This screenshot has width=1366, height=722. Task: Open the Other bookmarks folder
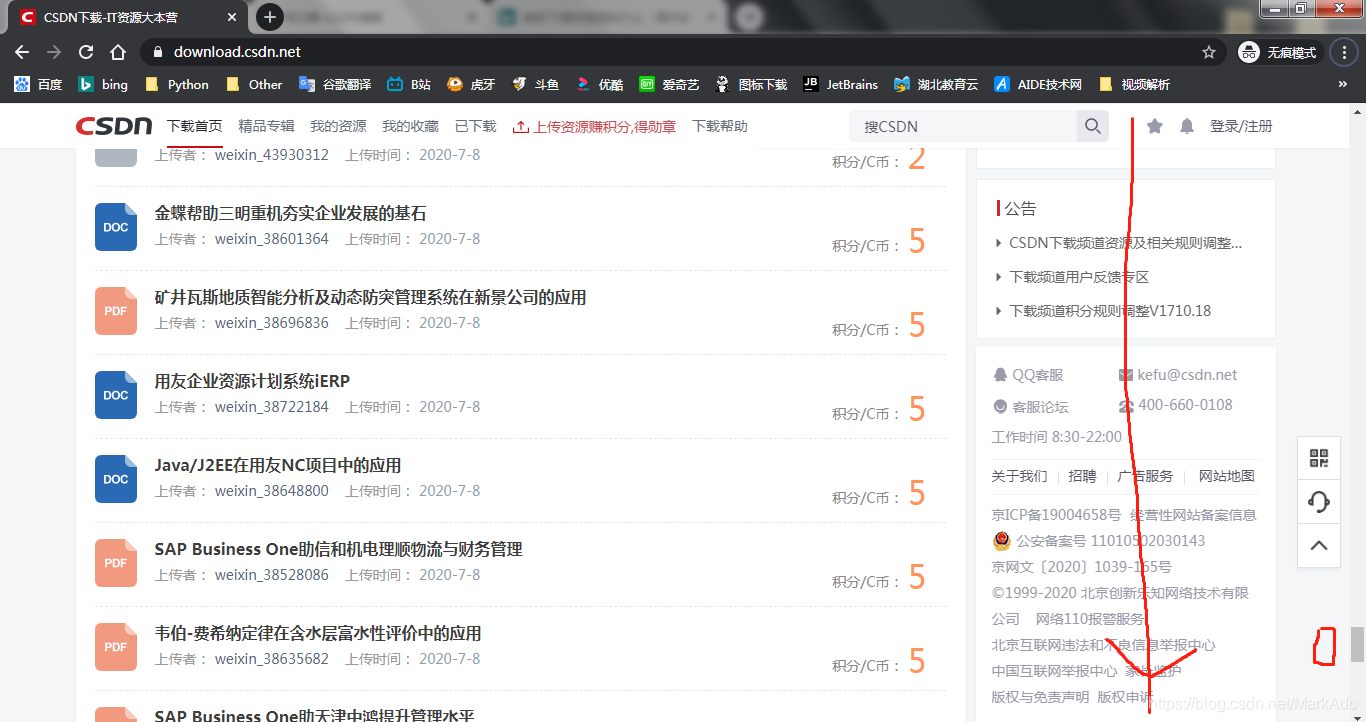254,85
